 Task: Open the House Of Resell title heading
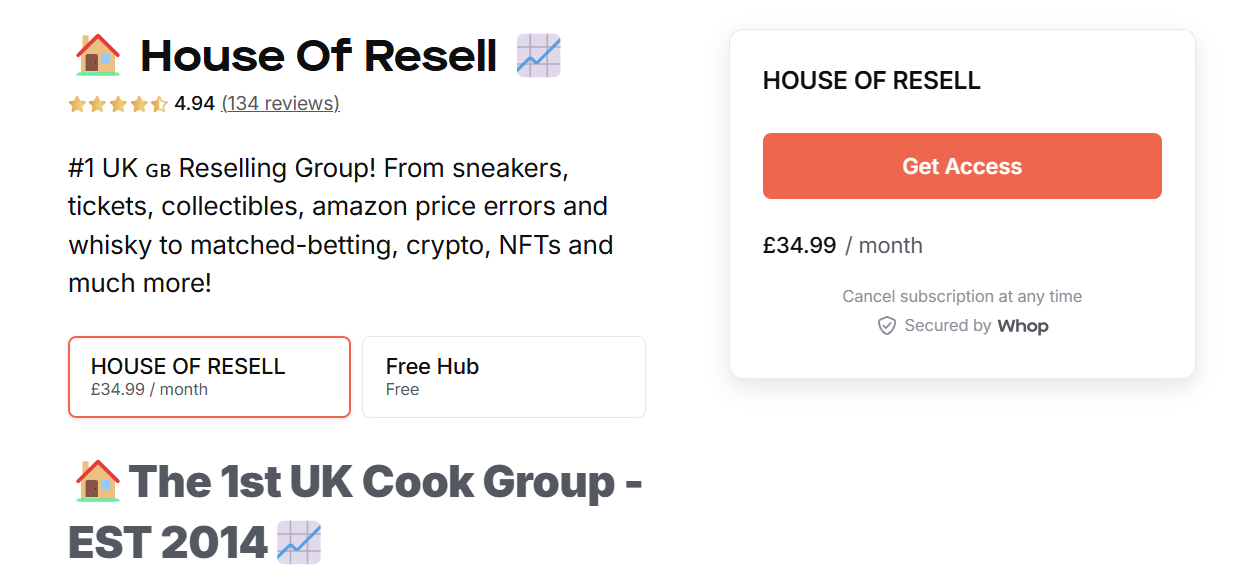point(319,56)
